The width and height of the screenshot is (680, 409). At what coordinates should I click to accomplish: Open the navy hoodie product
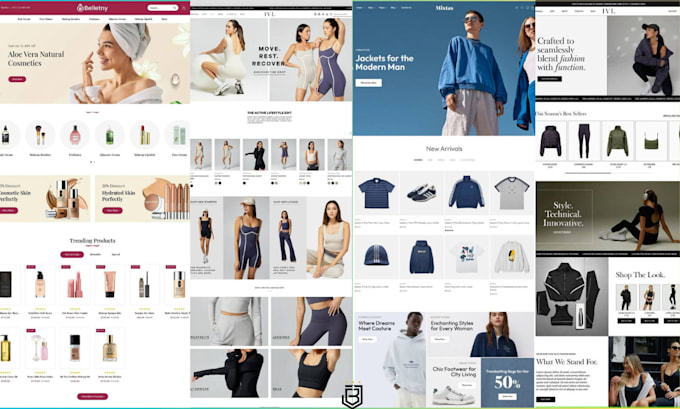coord(422,257)
